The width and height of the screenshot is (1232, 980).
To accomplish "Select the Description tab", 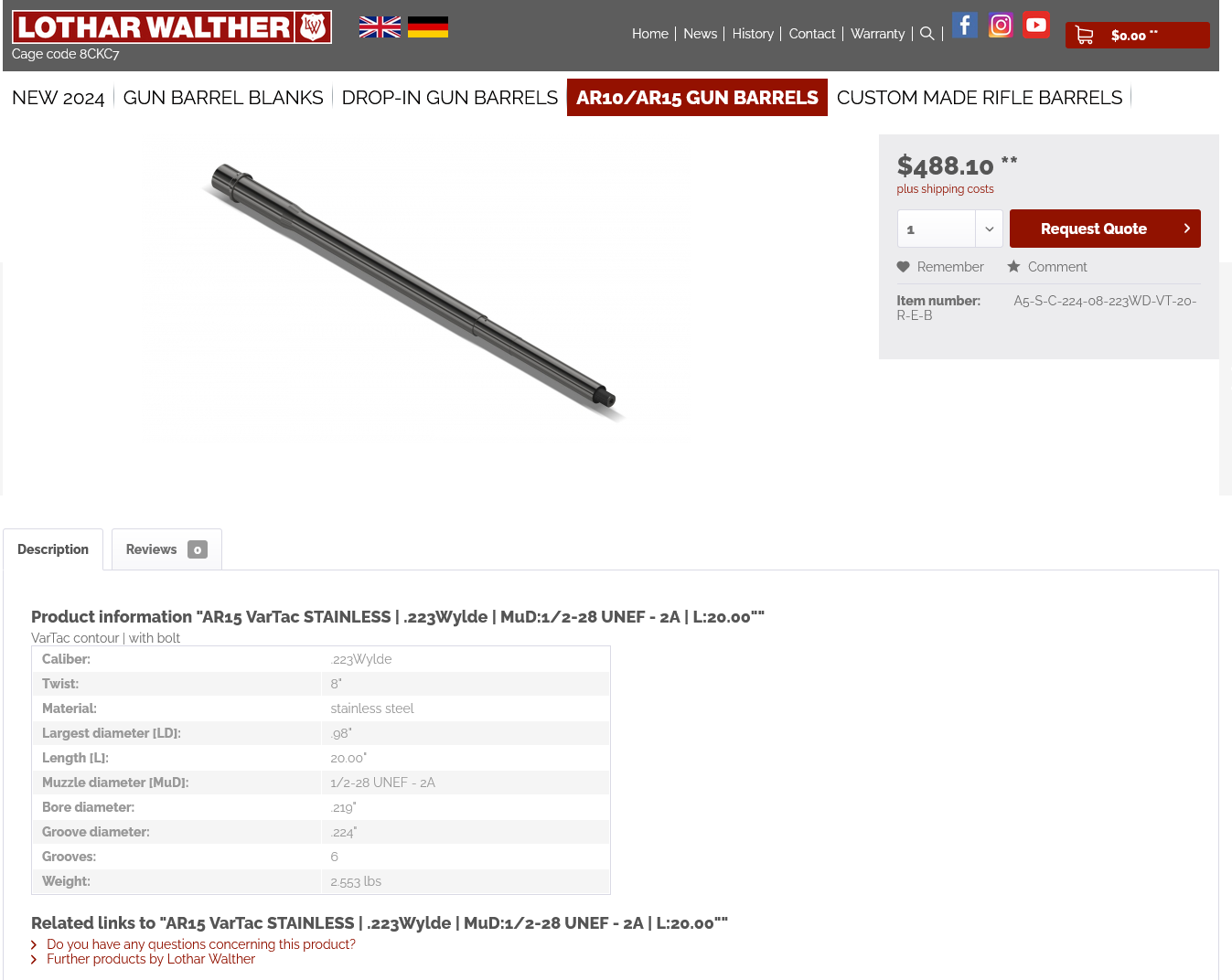I will click(53, 549).
